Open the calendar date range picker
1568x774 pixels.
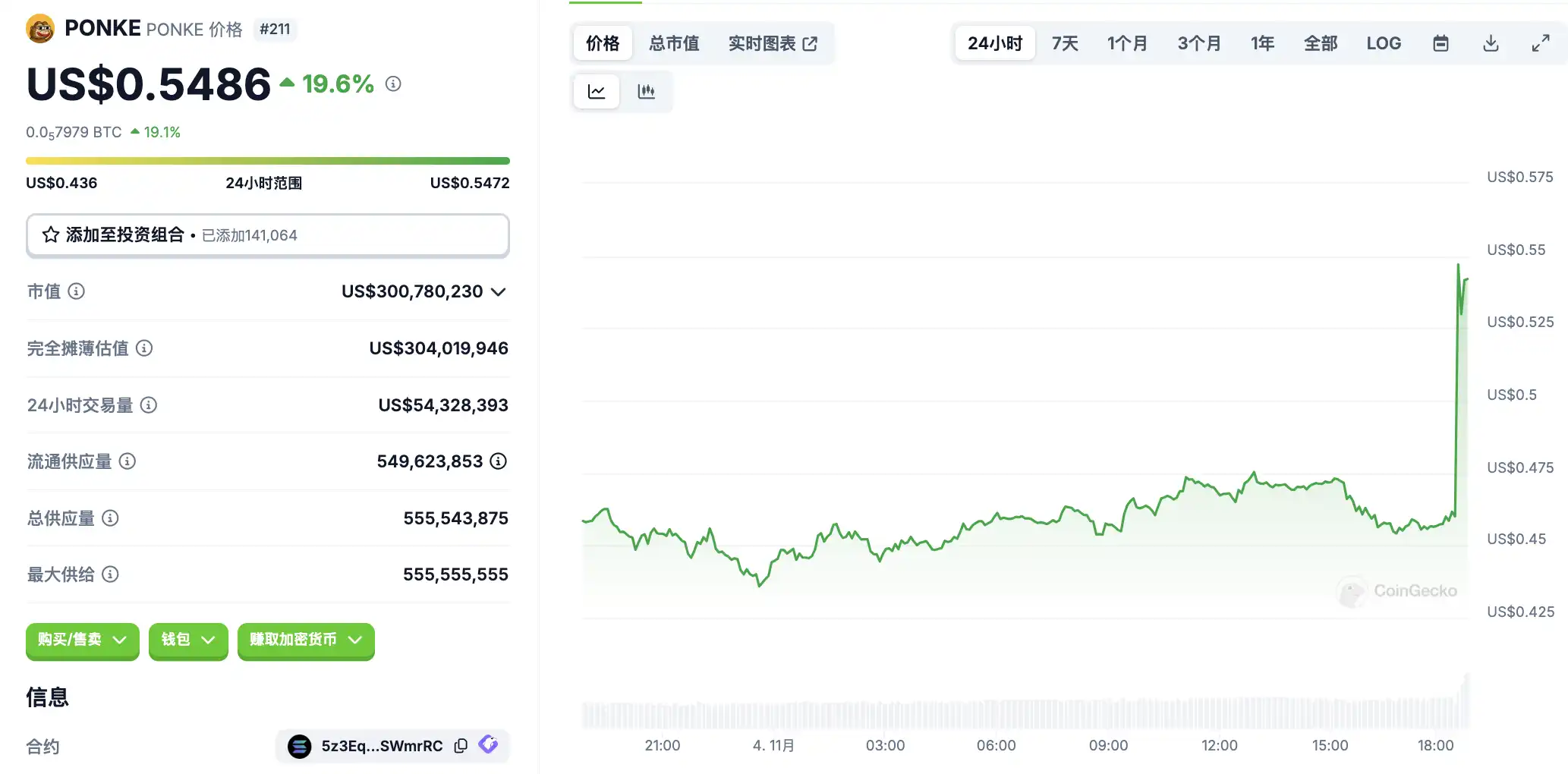click(1440, 43)
